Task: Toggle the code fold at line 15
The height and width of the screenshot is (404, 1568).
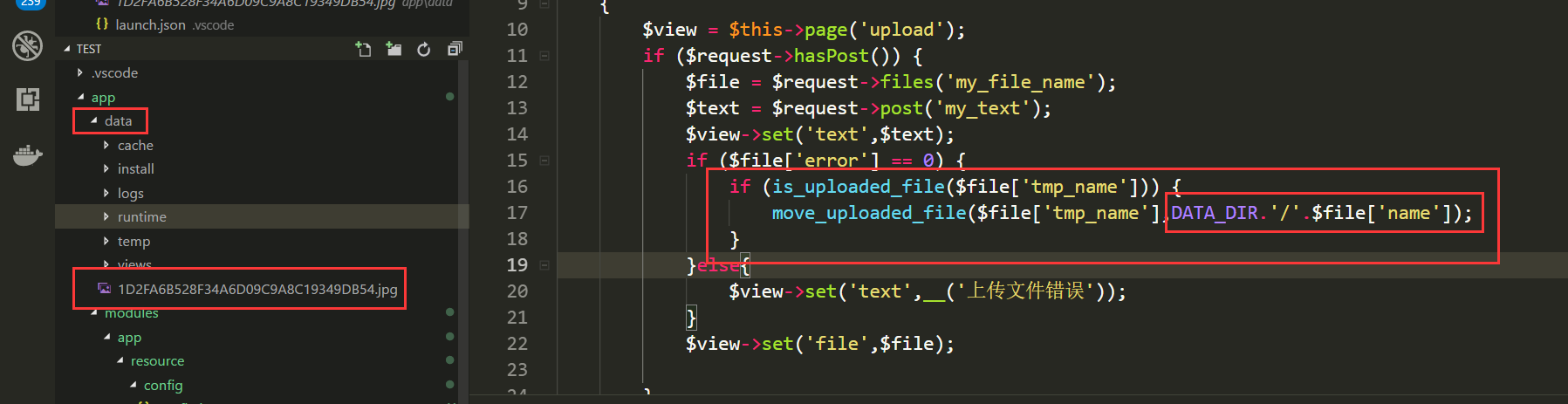Action: point(544,161)
